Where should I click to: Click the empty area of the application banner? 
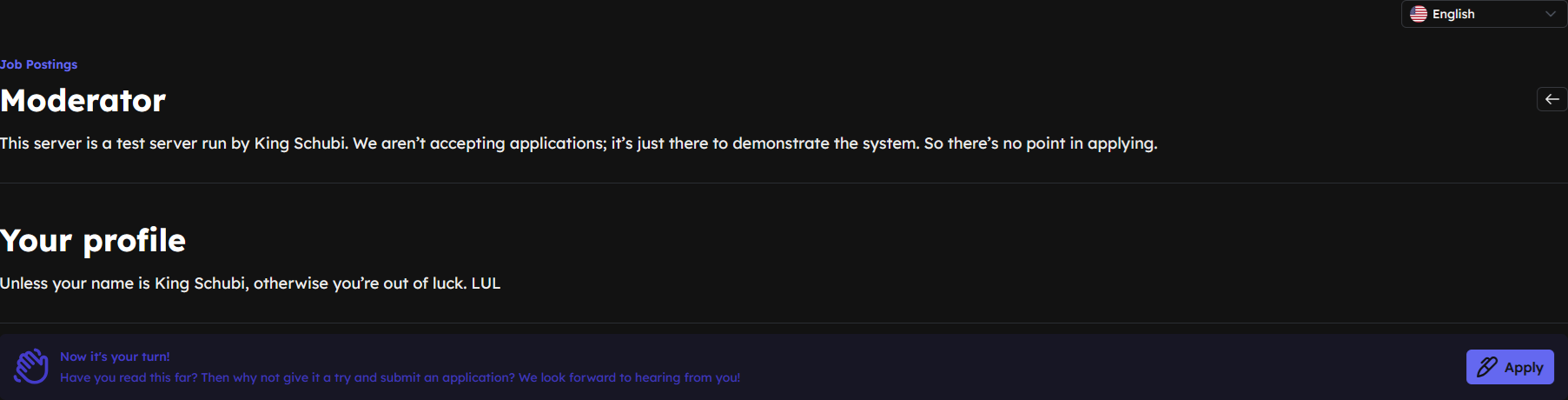(1103, 367)
